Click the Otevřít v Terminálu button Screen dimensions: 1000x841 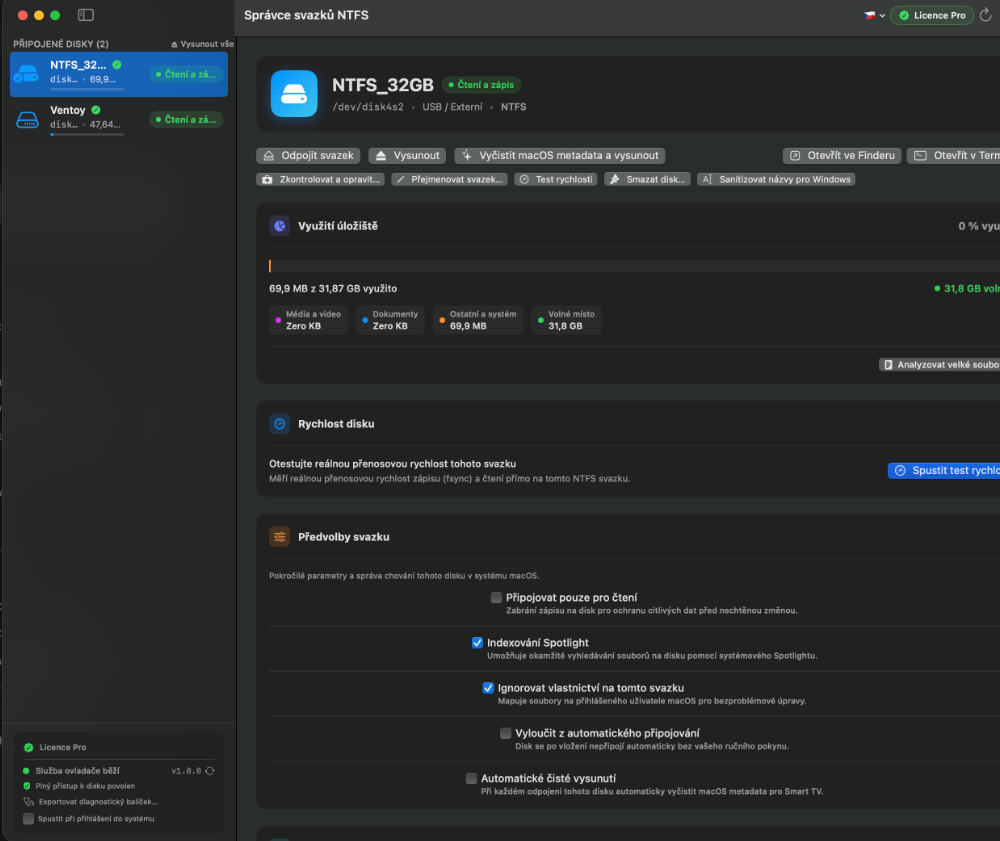954,156
